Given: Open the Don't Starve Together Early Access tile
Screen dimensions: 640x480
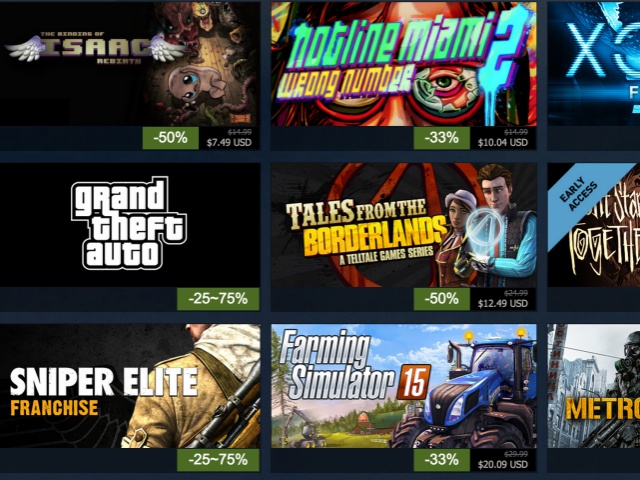Looking at the screenshot, I should [593, 225].
